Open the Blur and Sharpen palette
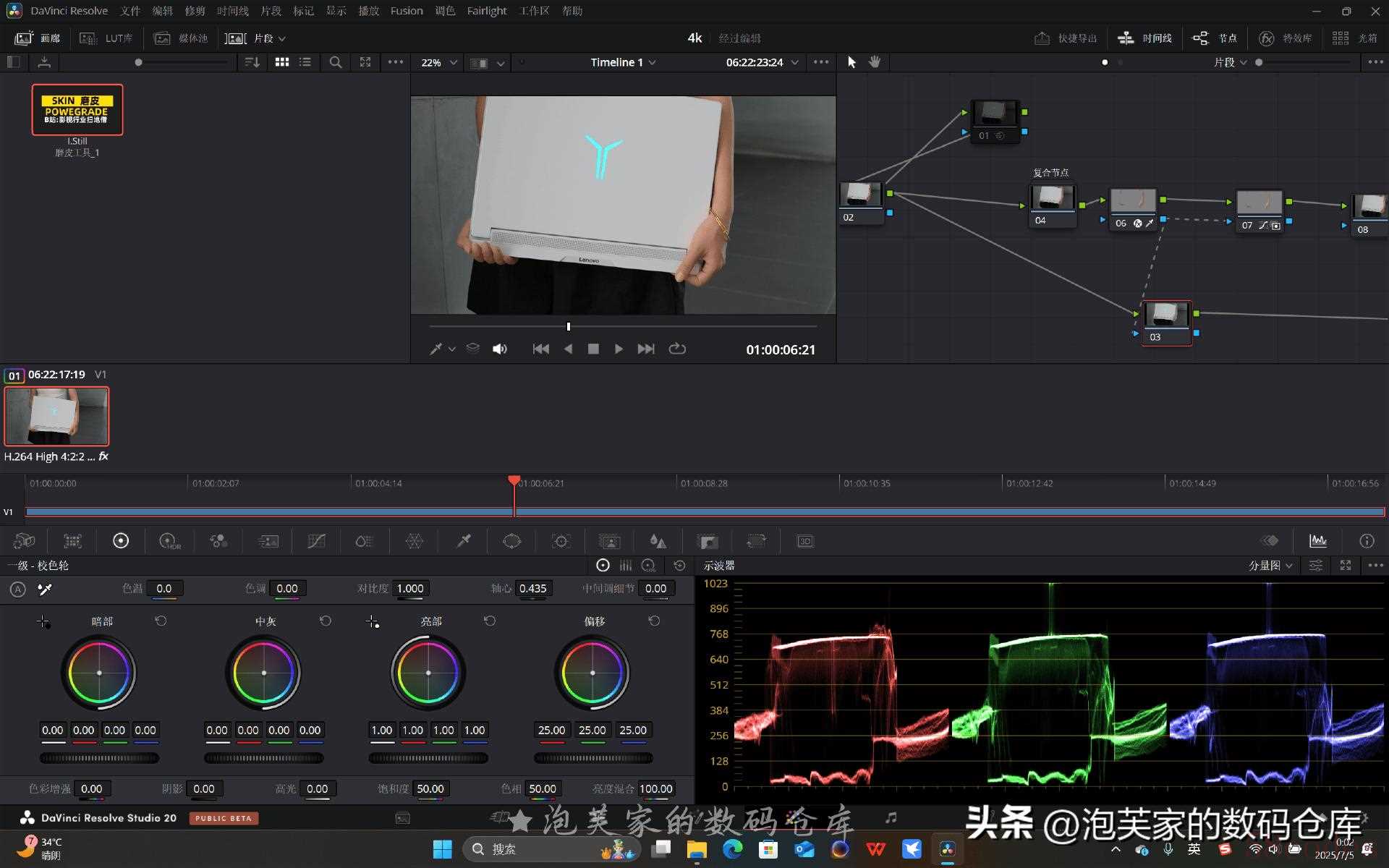 click(658, 541)
